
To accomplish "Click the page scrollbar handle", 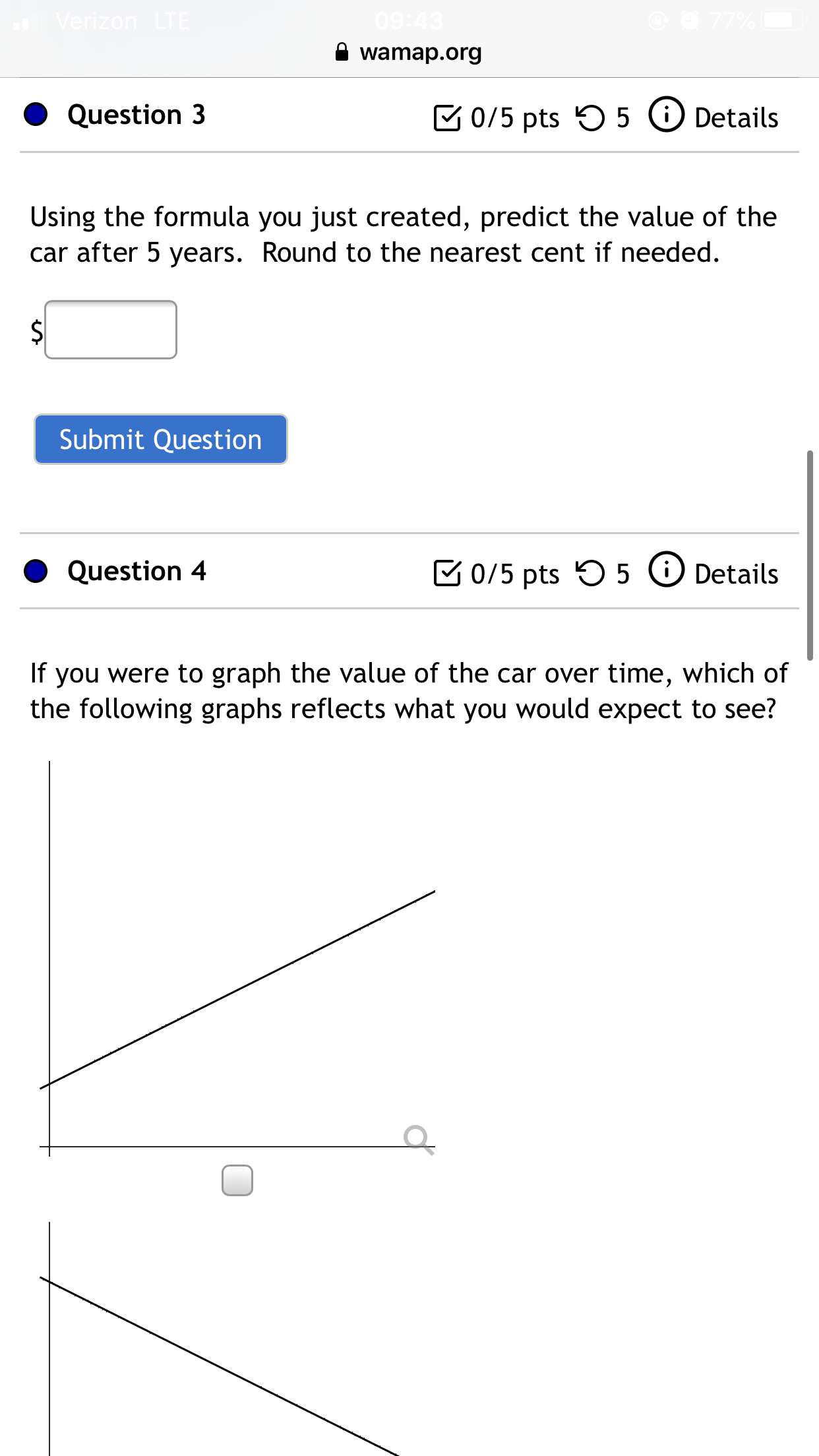I will (x=810, y=555).
